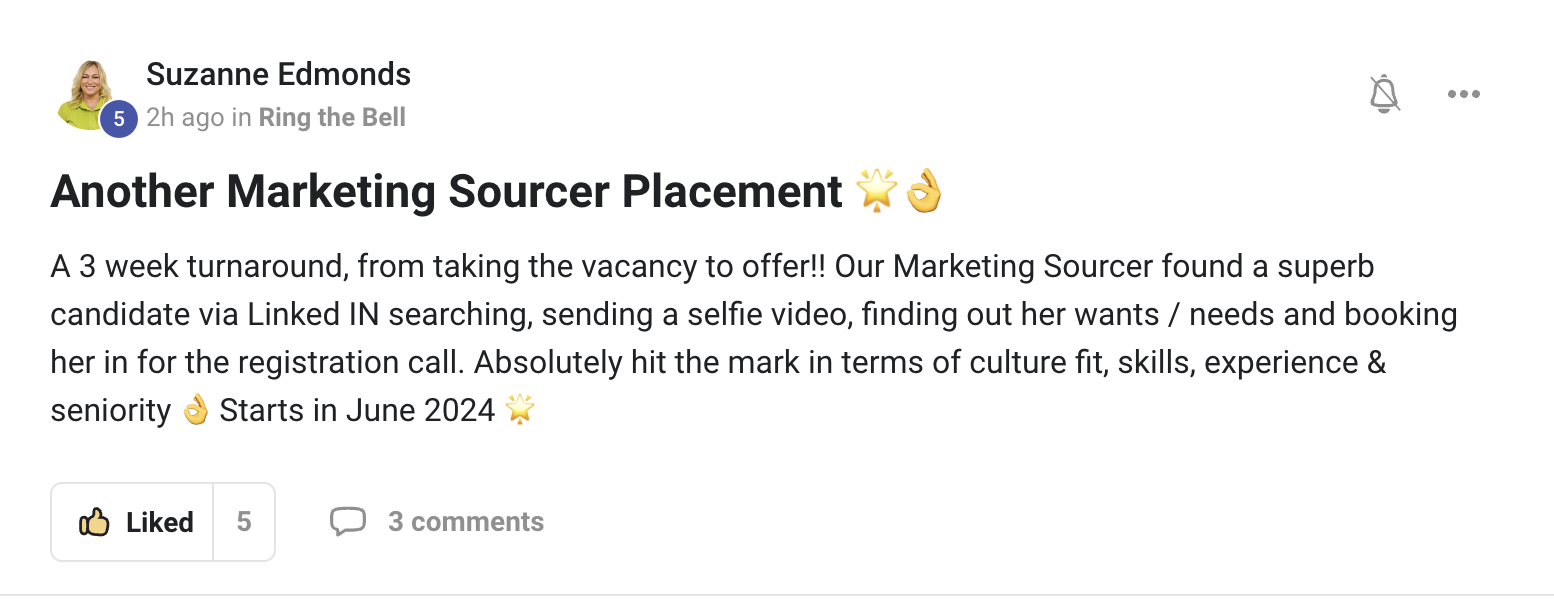View who liked via the 5 count
The width and height of the screenshot is (1554, 606).
[x=244, y=522]
